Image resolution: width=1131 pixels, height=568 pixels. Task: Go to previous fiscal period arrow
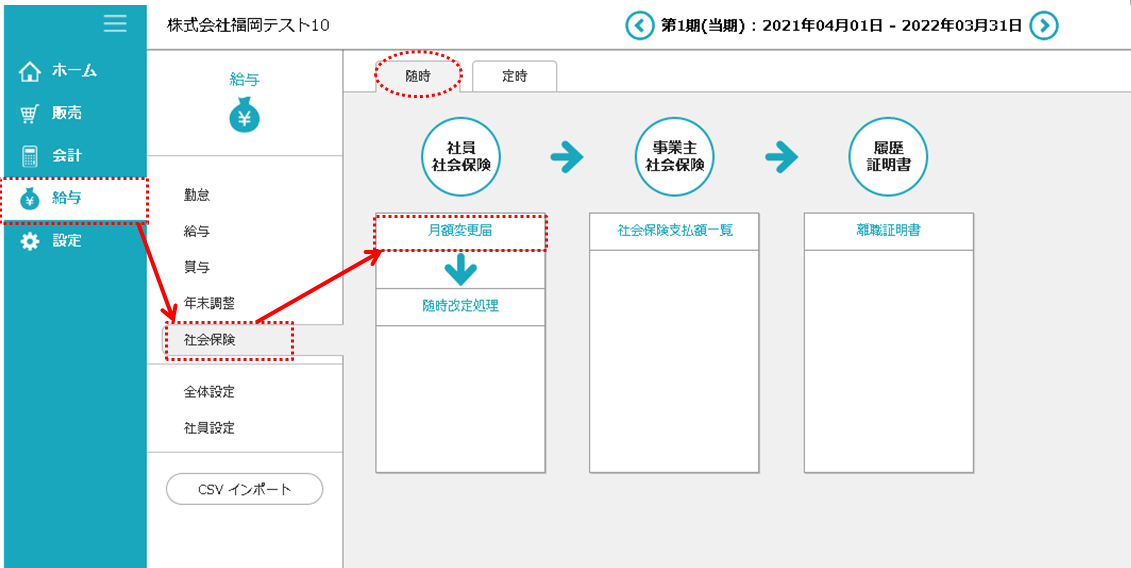pyautogui.click(x=639, y=25)
